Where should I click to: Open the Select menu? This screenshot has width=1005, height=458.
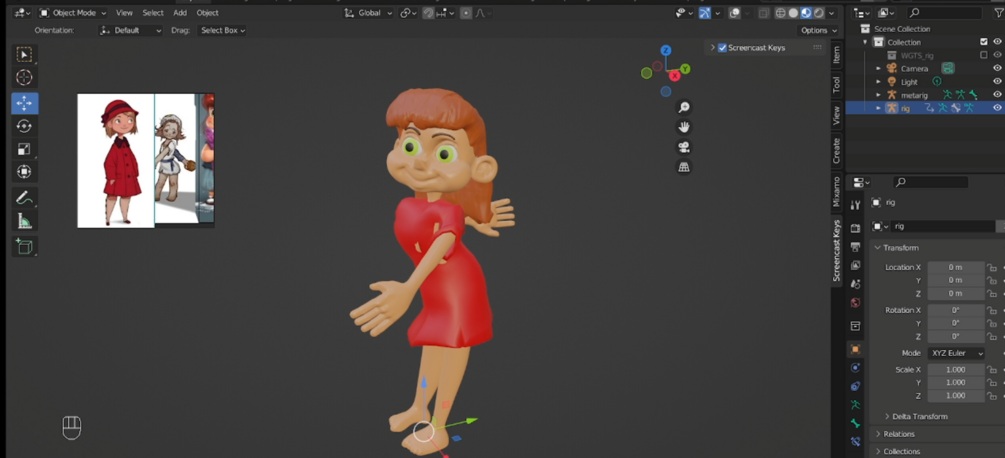tap(153, 13)
